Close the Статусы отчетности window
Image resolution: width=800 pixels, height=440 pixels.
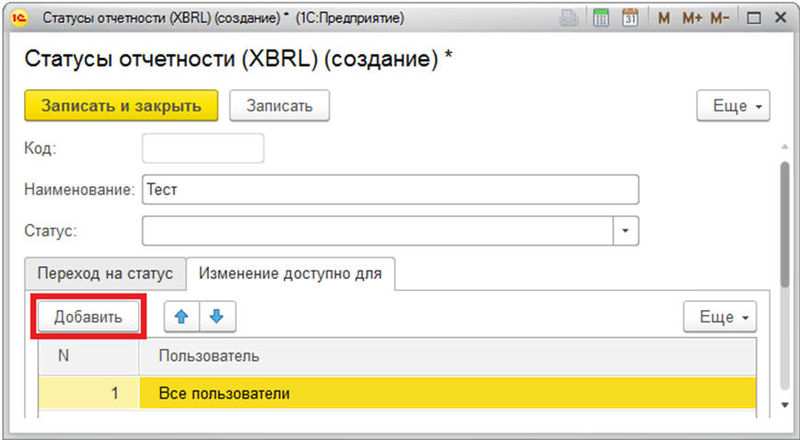[781, 18]
